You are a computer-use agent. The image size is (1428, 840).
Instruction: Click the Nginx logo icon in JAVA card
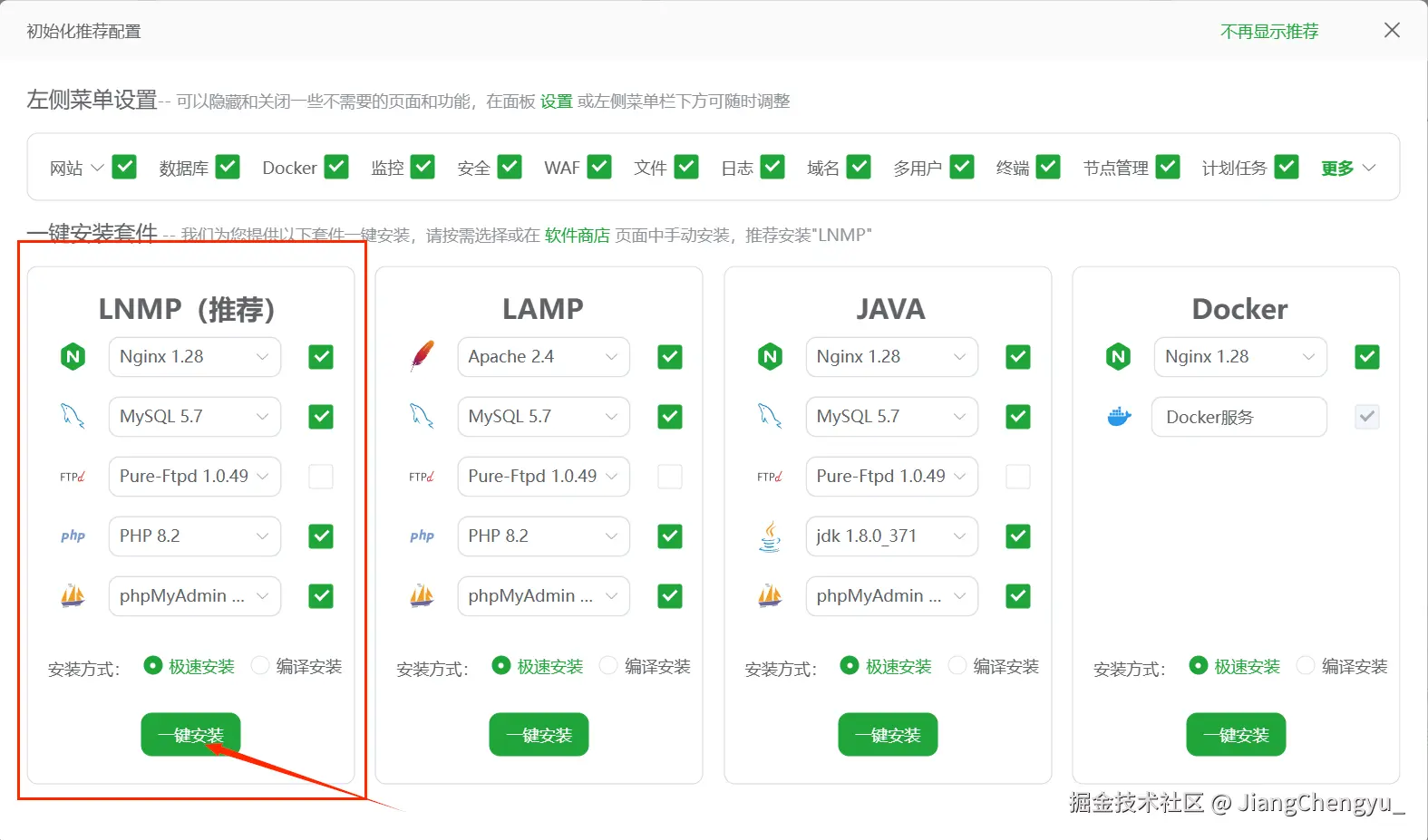tap(770, 357)
